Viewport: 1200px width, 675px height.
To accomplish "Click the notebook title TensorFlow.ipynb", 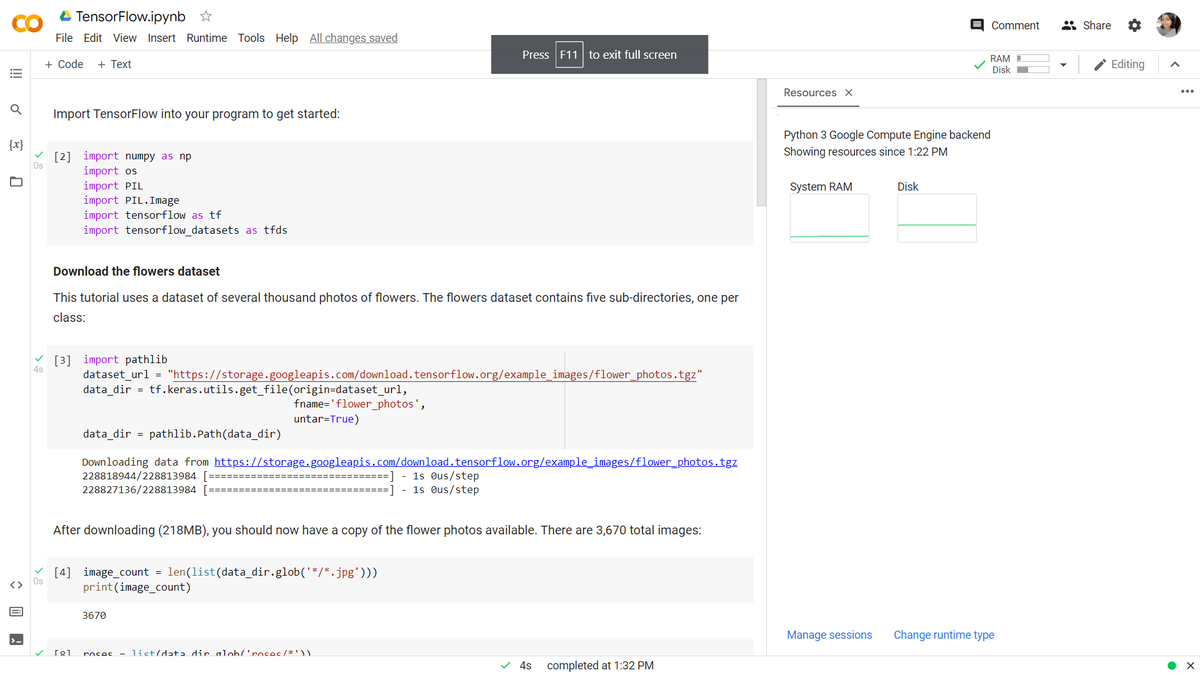I will tap(130, 16).
